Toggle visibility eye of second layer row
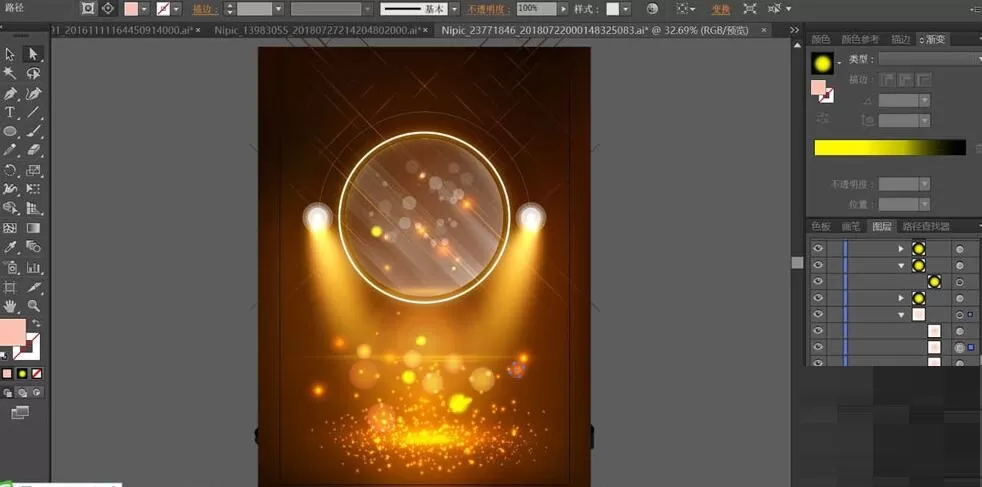Screen dimensions: 982x487 click(817, 265)
